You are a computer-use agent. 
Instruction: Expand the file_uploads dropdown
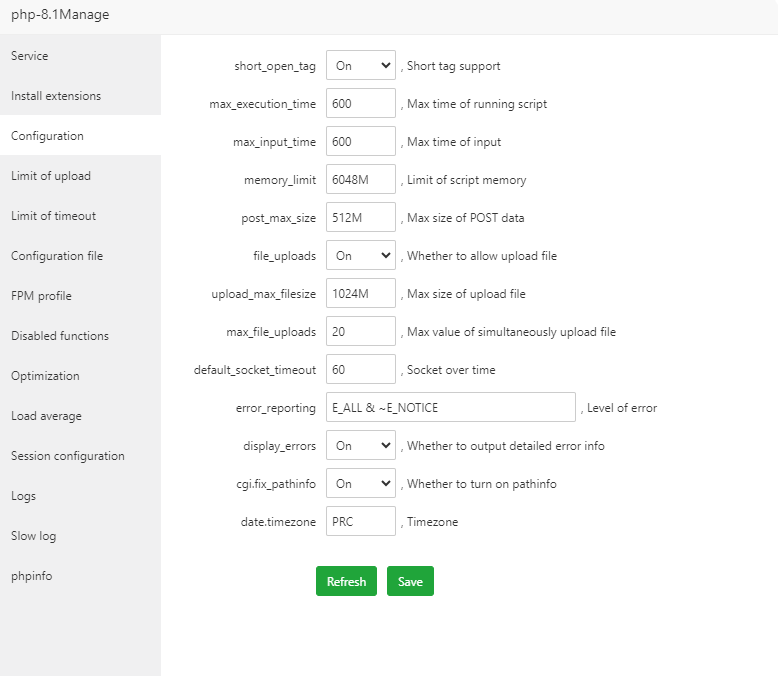pyautogui.click(x=360, y=256)
